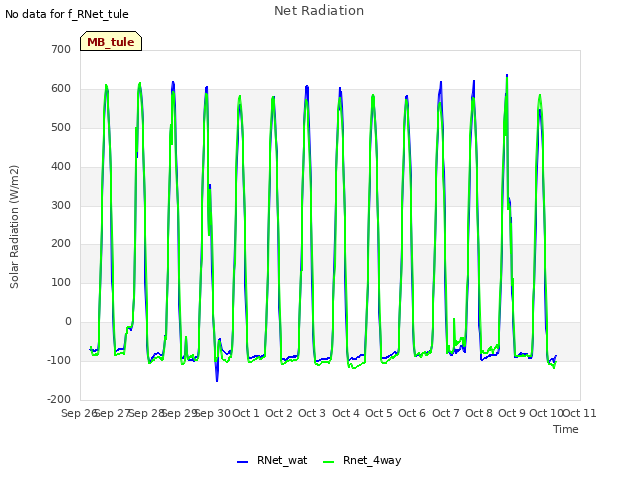
Task: Click the MB_tule label tag
Action: tap(111, 41)
